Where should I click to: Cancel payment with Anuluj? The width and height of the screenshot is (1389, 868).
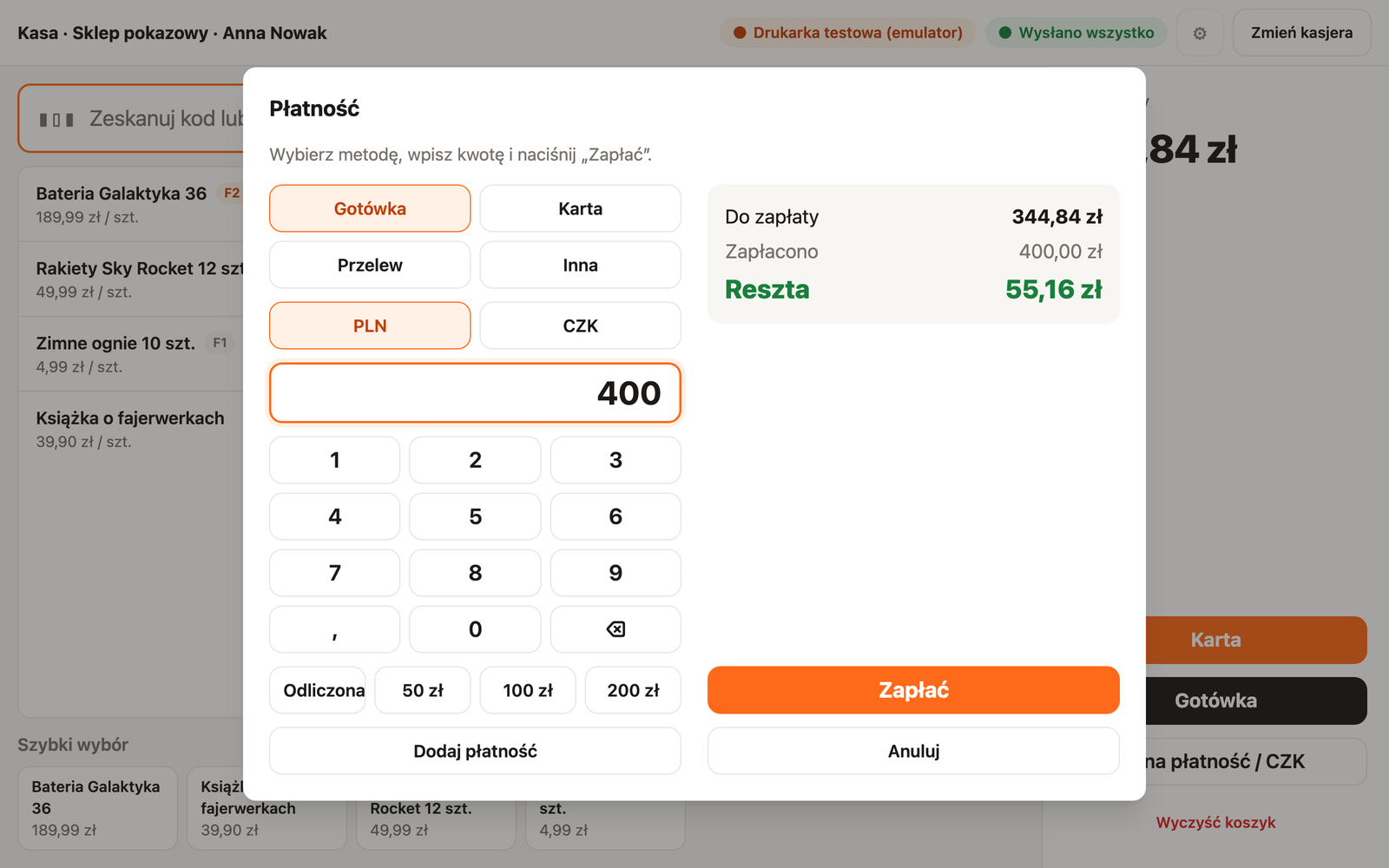coord(913,751)
